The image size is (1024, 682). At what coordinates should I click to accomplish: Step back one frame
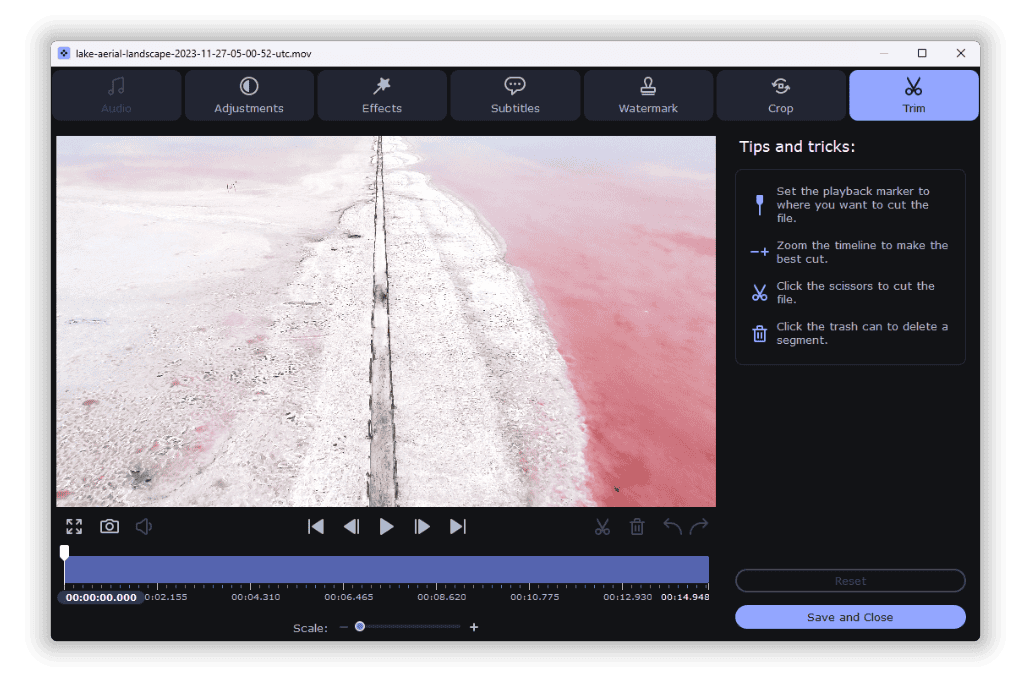point(351,526)
